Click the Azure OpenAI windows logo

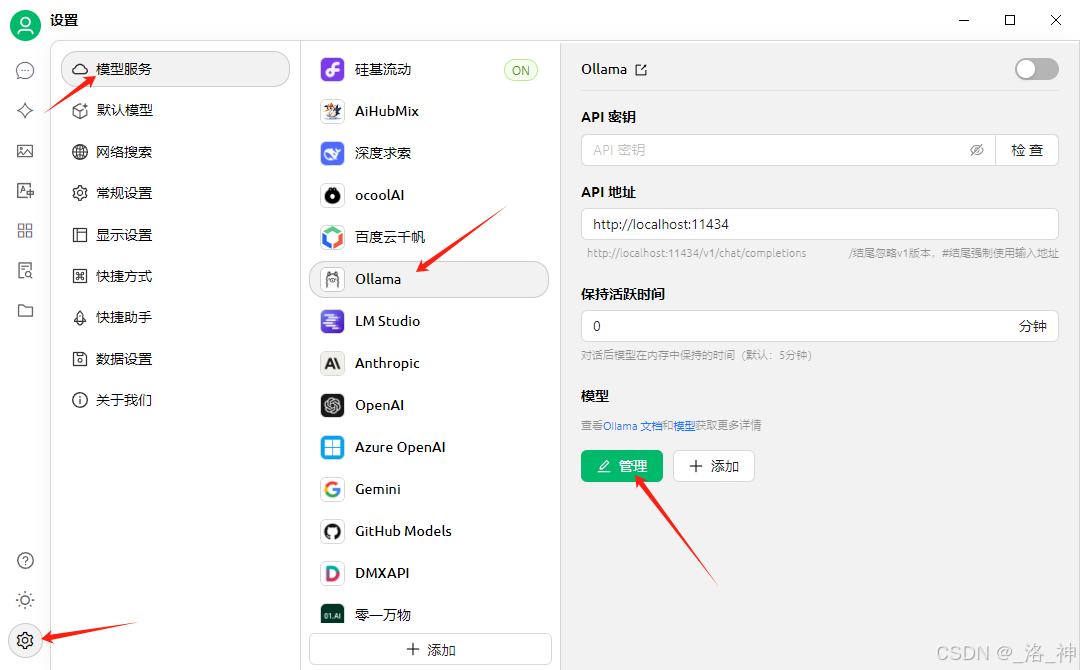pos(333,448)
